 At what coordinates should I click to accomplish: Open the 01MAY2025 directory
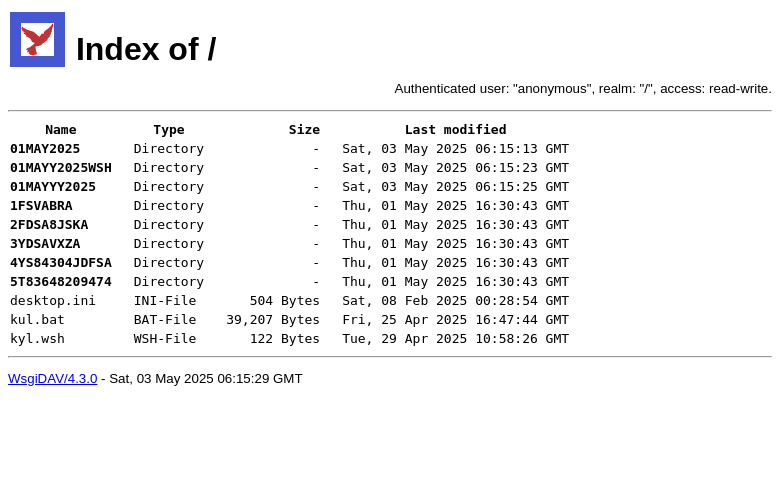(x=45, y=149)
